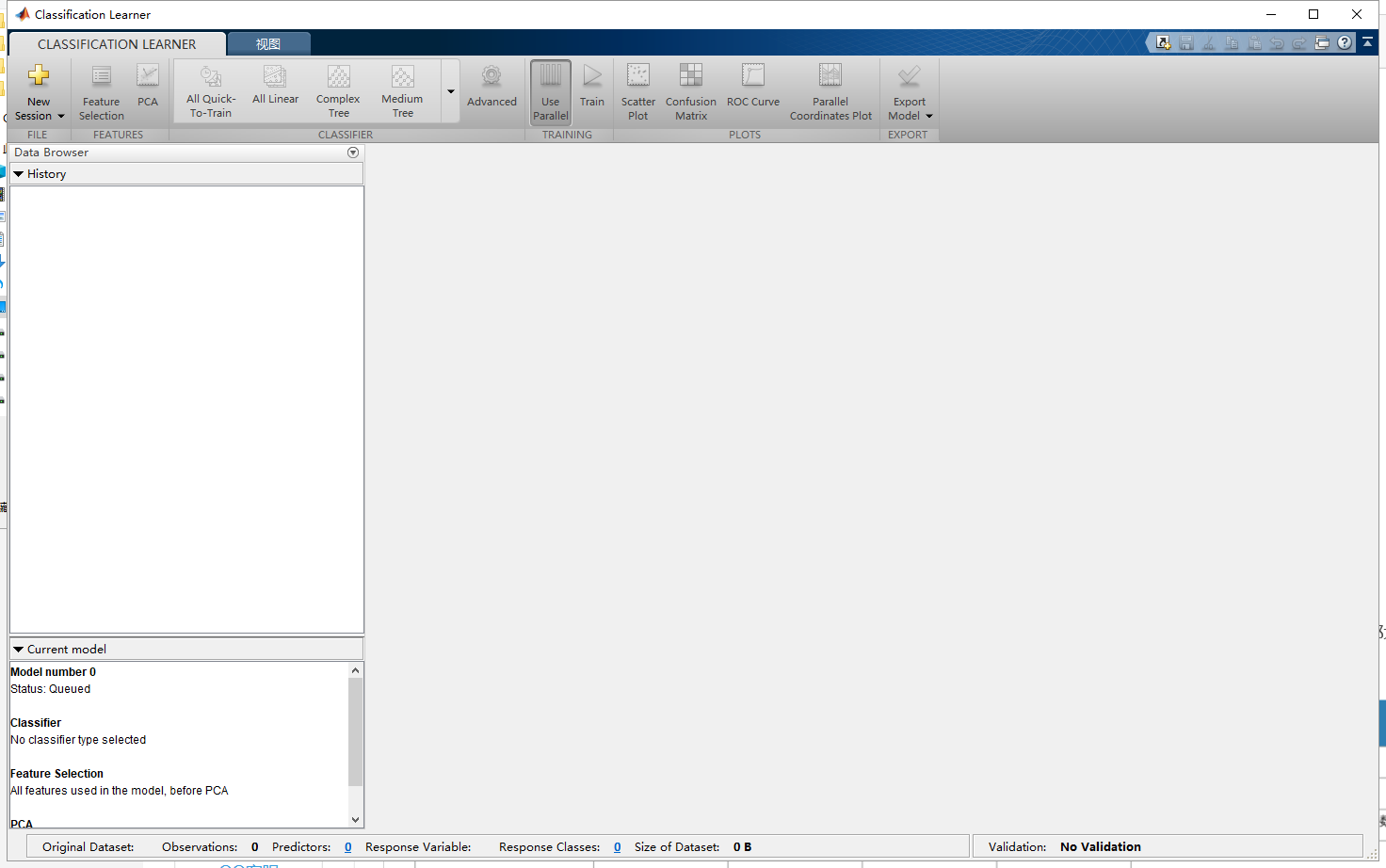Click the 'Feature Selection' heading in Current model

(x=56, y=774)
